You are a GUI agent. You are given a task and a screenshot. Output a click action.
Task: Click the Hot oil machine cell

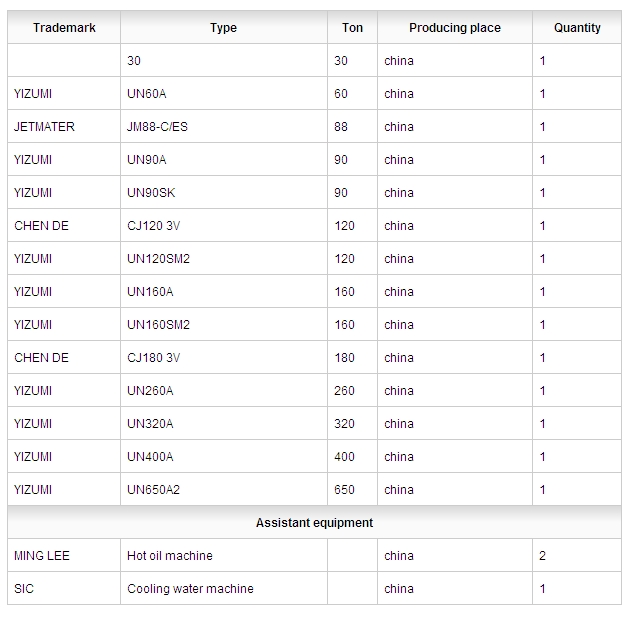pyautogui.click(x=224, y=555)
